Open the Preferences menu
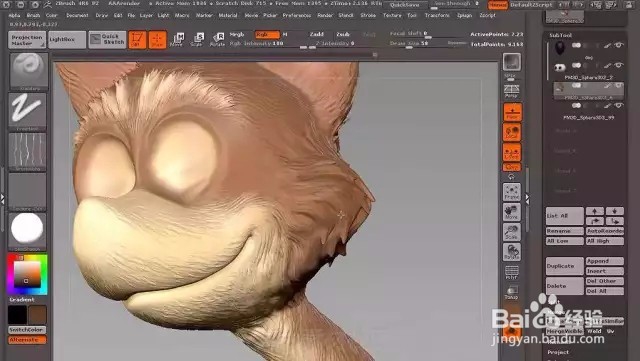The height and width of the screenshot is (361, 640). tap(297, 16)
